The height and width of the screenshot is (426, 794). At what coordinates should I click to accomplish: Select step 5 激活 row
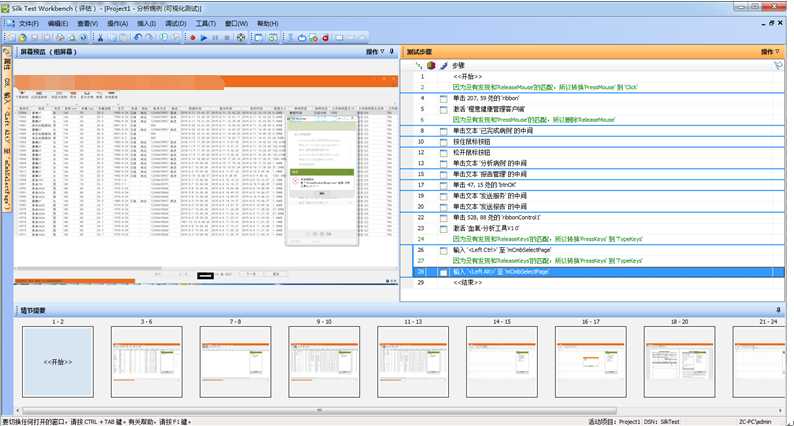coord(591,109)
